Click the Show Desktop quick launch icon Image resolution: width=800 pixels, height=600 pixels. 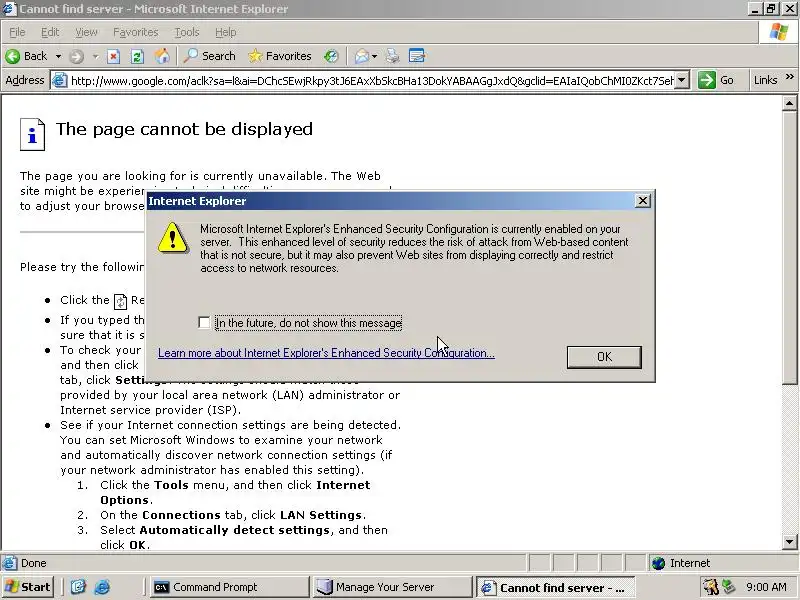tap(78, 587)
